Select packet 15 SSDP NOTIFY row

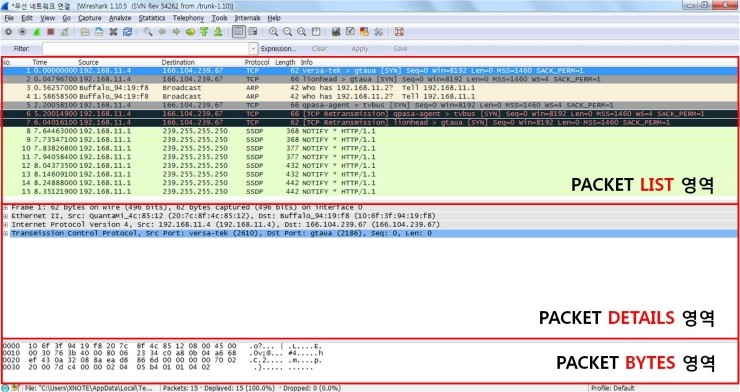coord(370,192)
